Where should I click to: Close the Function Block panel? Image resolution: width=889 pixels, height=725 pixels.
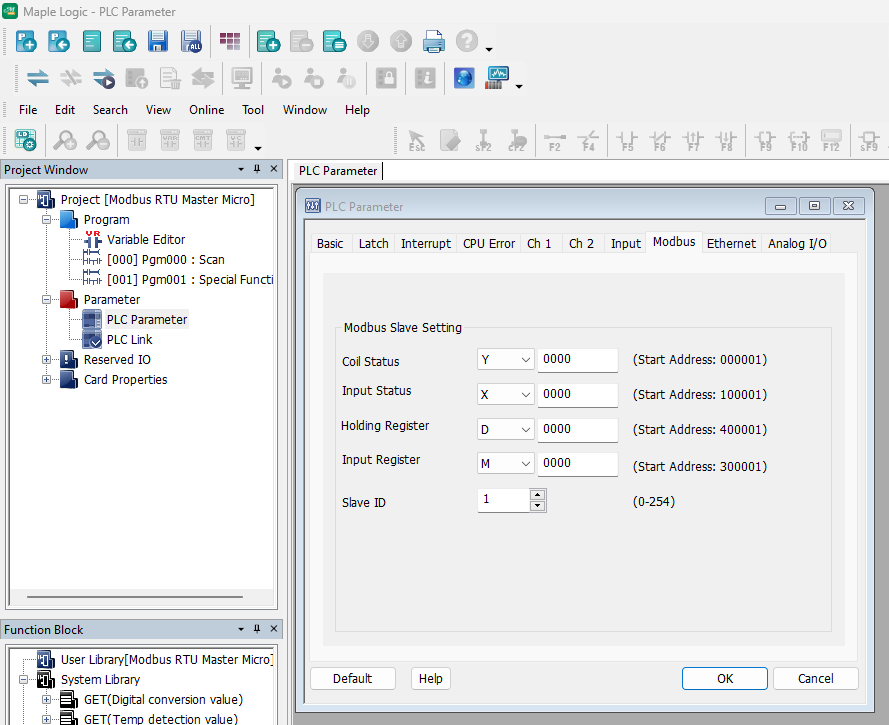274,629
